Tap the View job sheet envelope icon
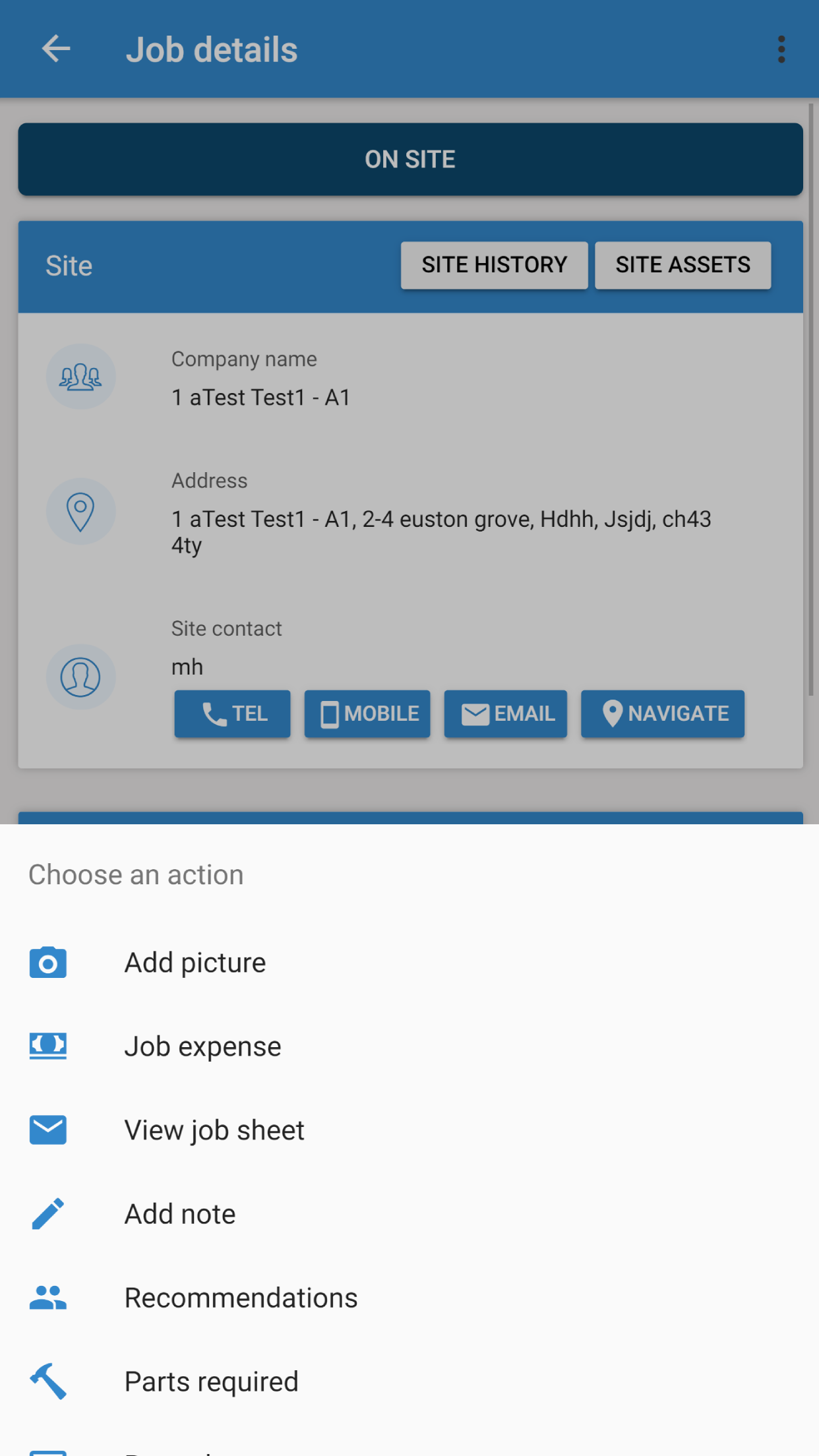819x1456 pixels. (x=48, y=1130)
